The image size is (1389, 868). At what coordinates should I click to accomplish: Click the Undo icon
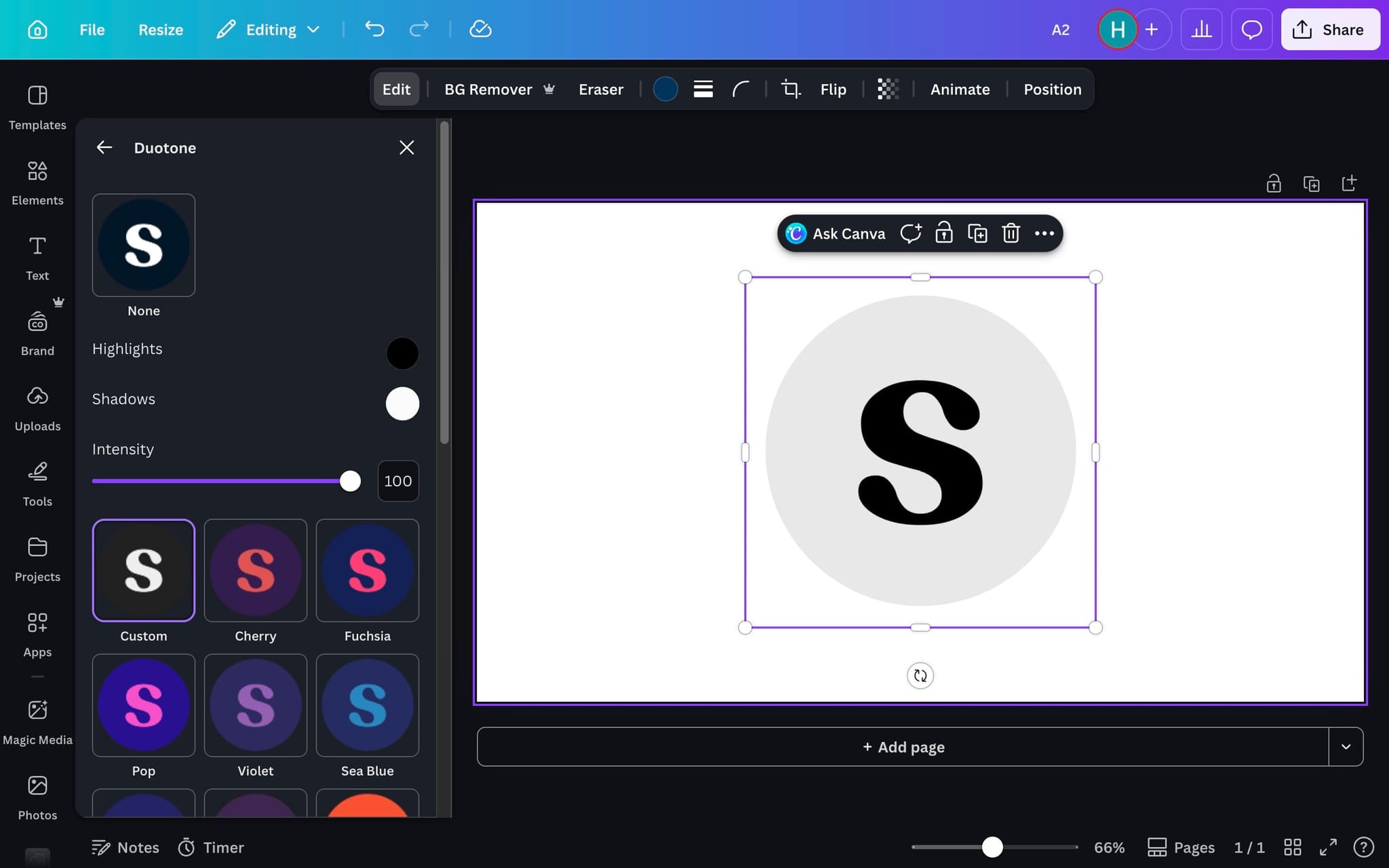[x=374, y=29]
